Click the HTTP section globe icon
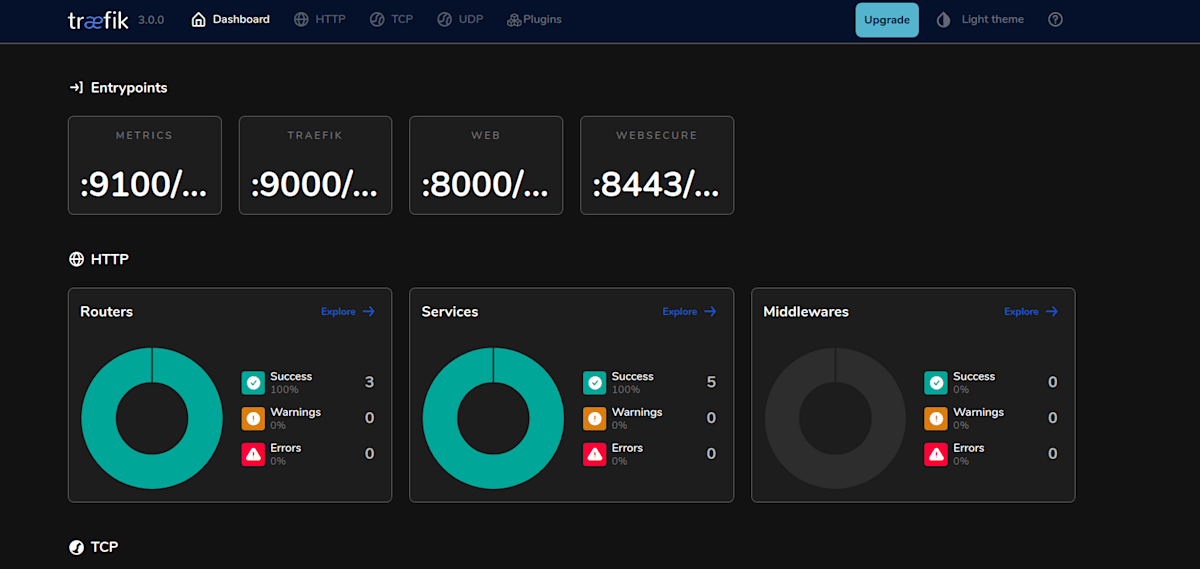 tap(76, 259)
